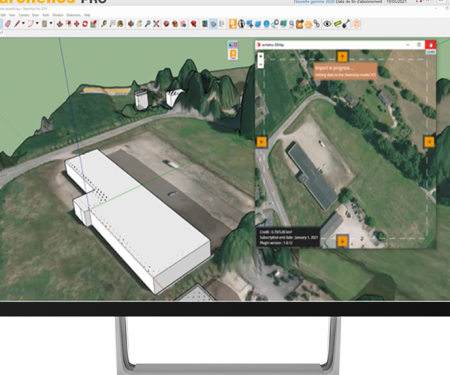Click the Zoom Extents icon
Viewport: 450px width, 375px height.
(x=156, y=24)
